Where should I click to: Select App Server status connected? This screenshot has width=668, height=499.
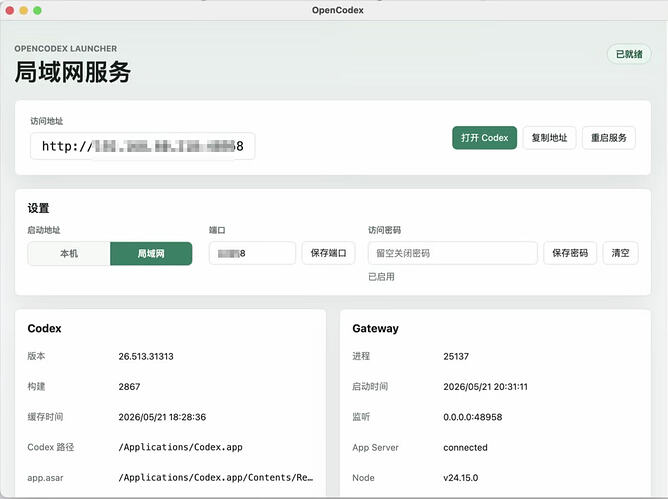pos(465,447)
